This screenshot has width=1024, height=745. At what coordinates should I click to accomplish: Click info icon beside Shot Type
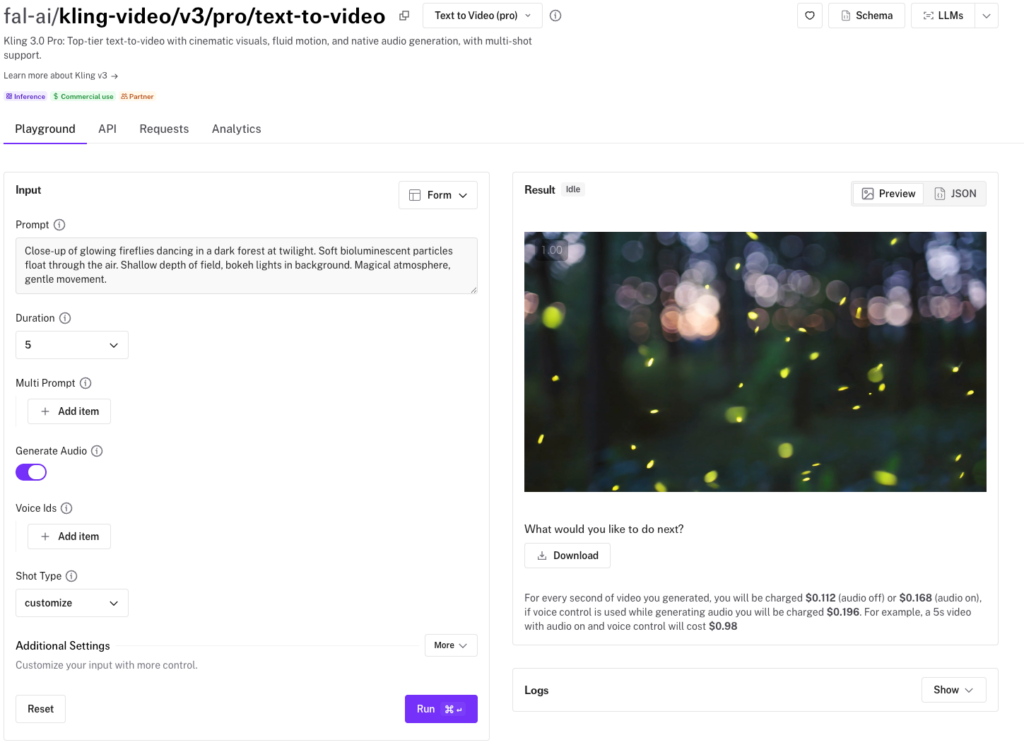click(71, 576)
